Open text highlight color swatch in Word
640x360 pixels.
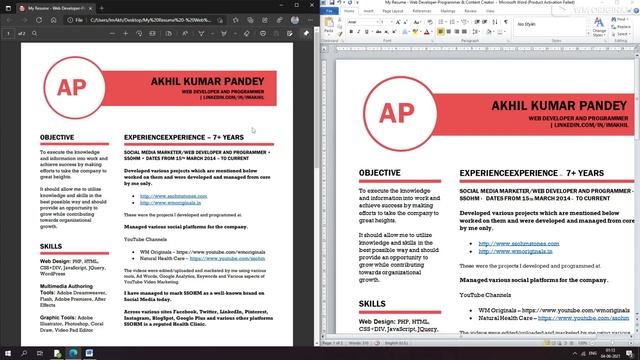pyautogui.click(x=415, y=32)
